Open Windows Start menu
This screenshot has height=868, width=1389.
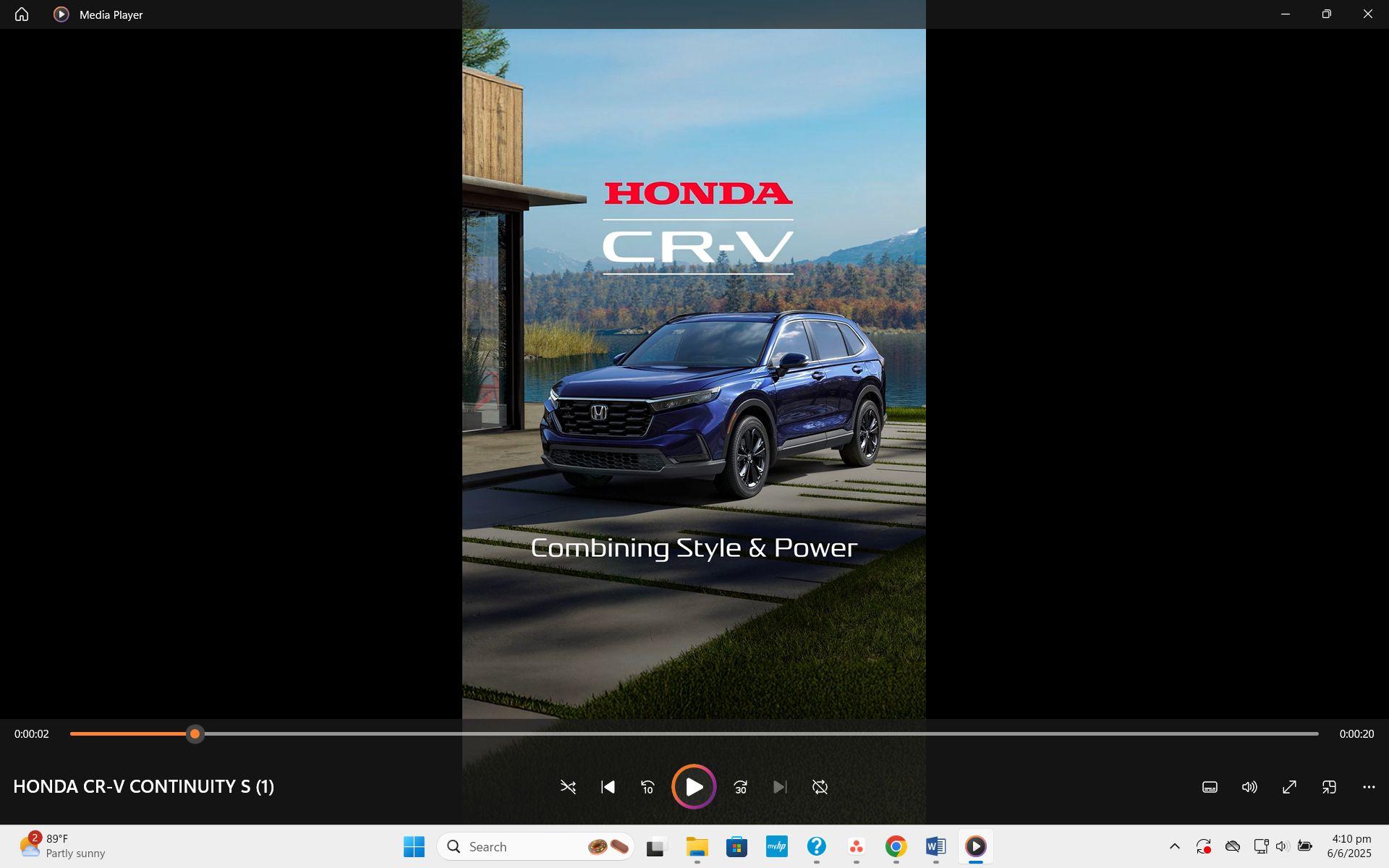click(414, 846)
